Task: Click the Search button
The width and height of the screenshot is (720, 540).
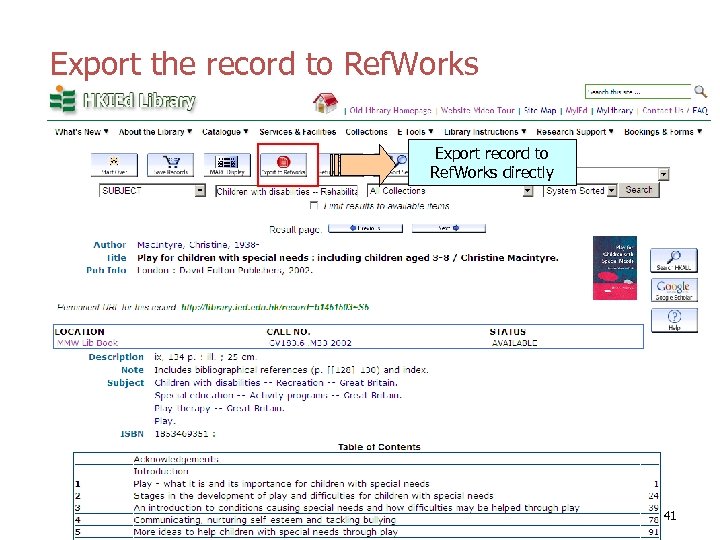Action: (639, 190)
